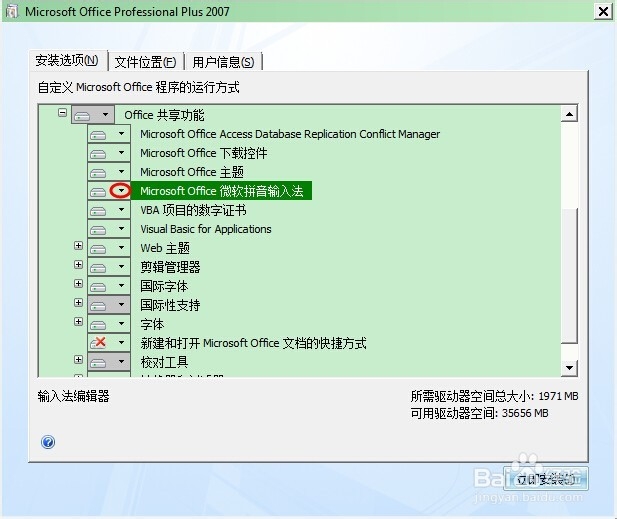Open install dropdown for Microsoft Office 主题

pos(121,172)
